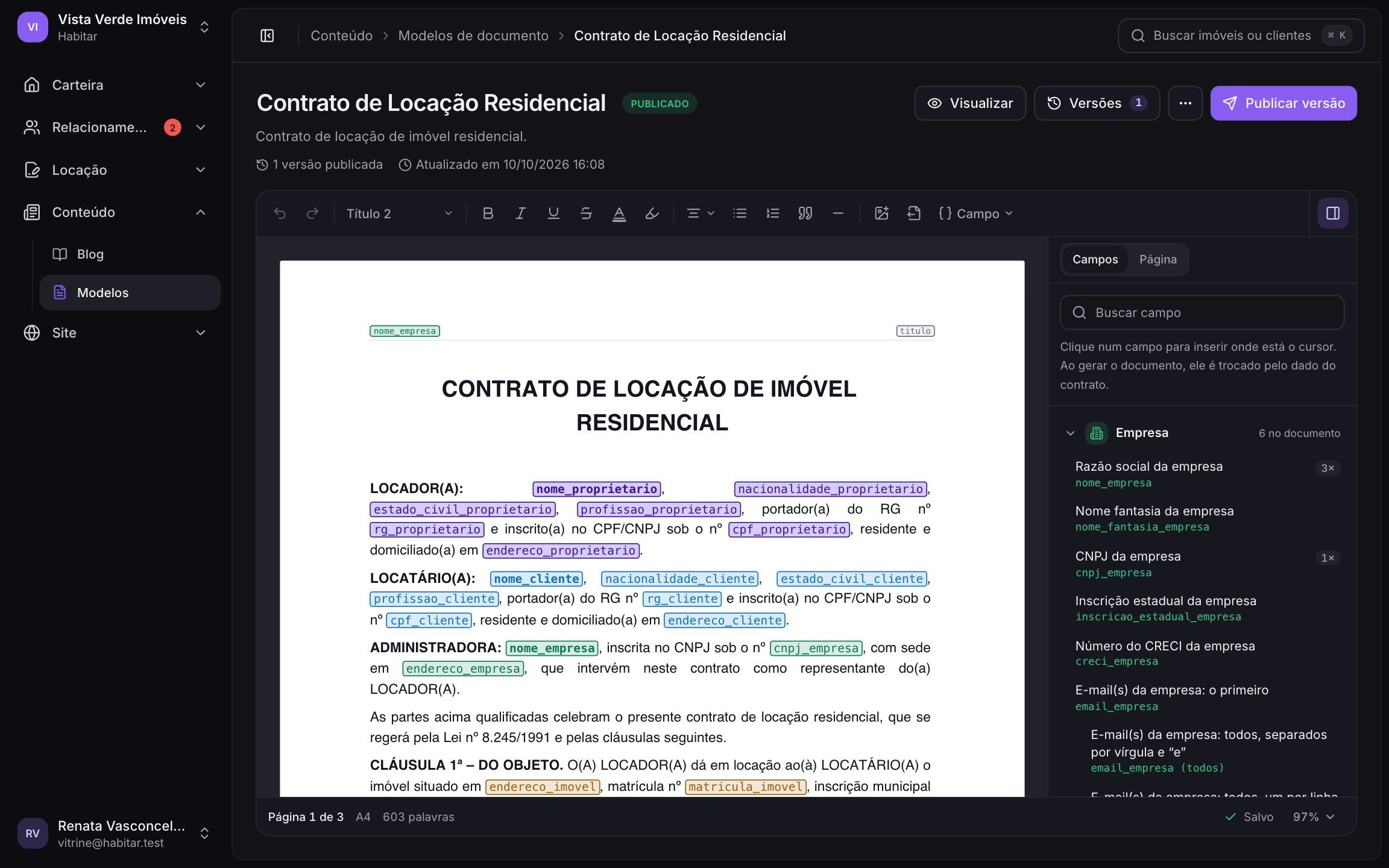
Task: Open the text alignment dropdown
Action: pyautogui.click(x=701, y=213)
